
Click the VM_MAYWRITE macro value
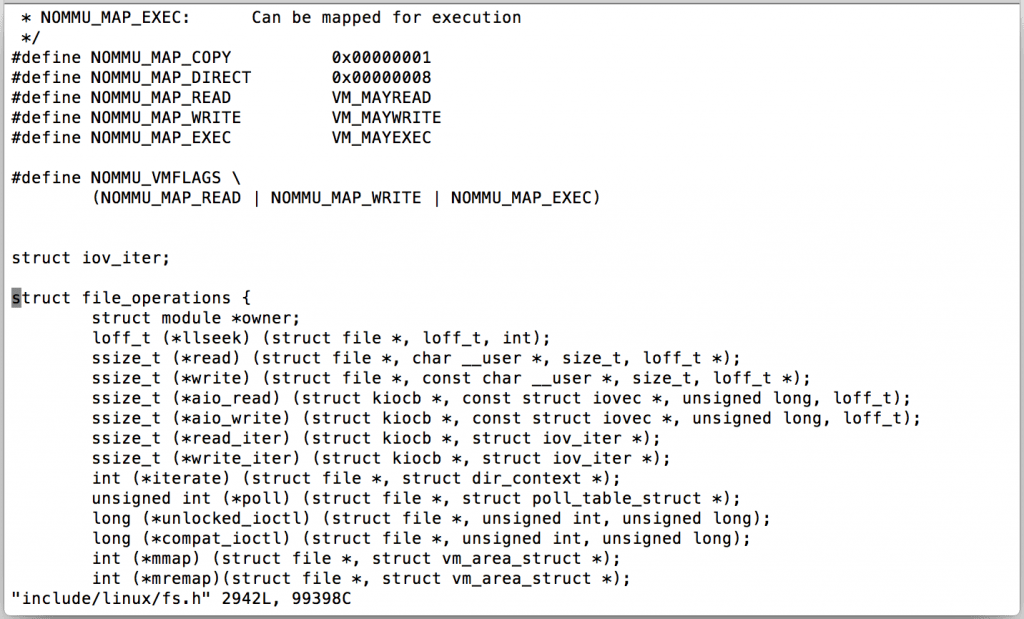(x=386, y=118)
